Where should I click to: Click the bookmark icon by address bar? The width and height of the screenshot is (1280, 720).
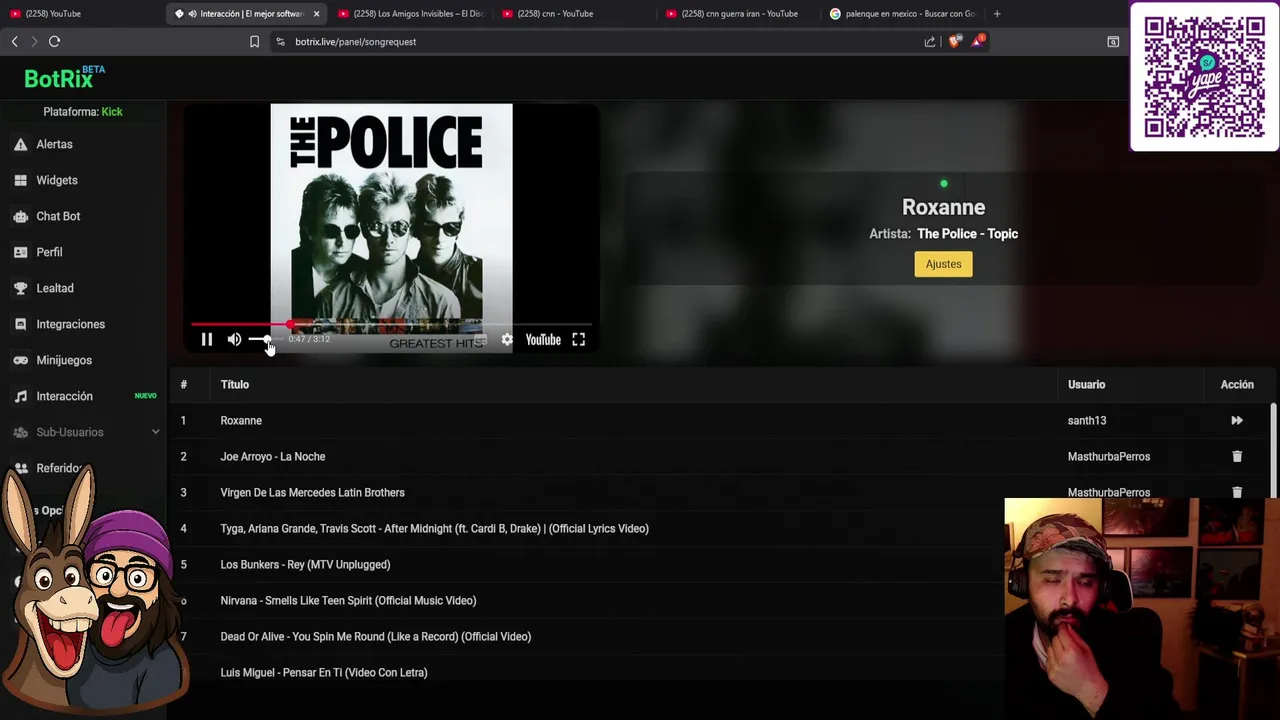pos(254,41)
